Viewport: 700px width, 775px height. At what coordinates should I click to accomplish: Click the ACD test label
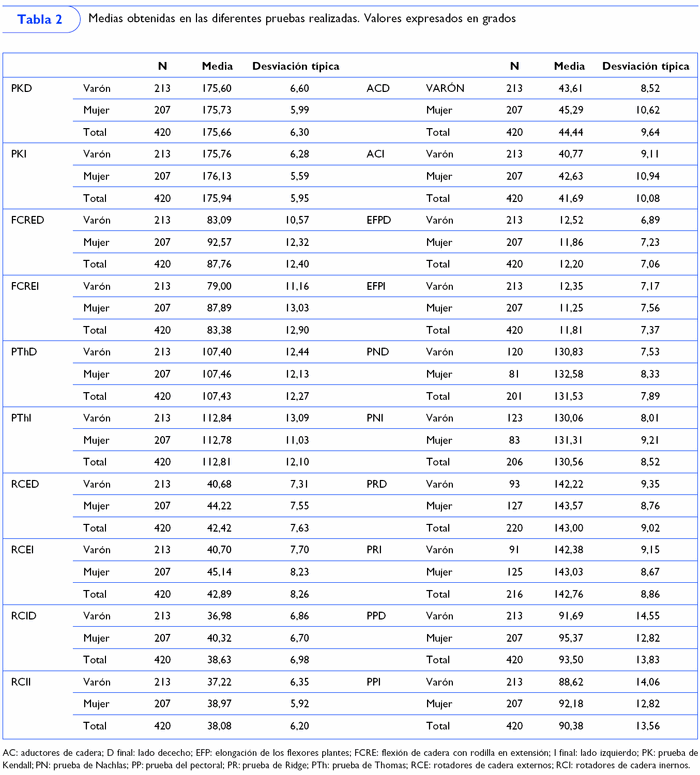[378, 88]
